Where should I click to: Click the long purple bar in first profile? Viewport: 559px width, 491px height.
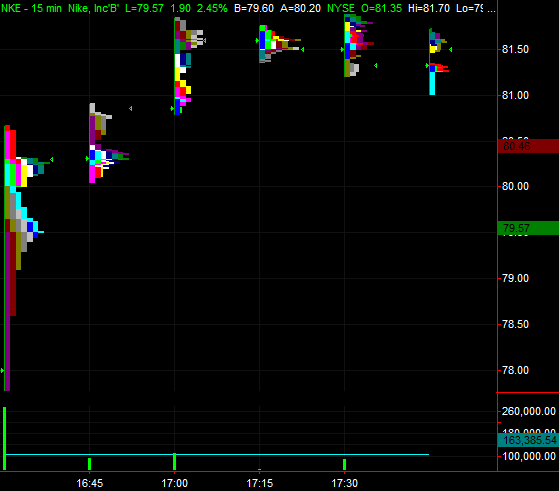(x=7, y=311)
